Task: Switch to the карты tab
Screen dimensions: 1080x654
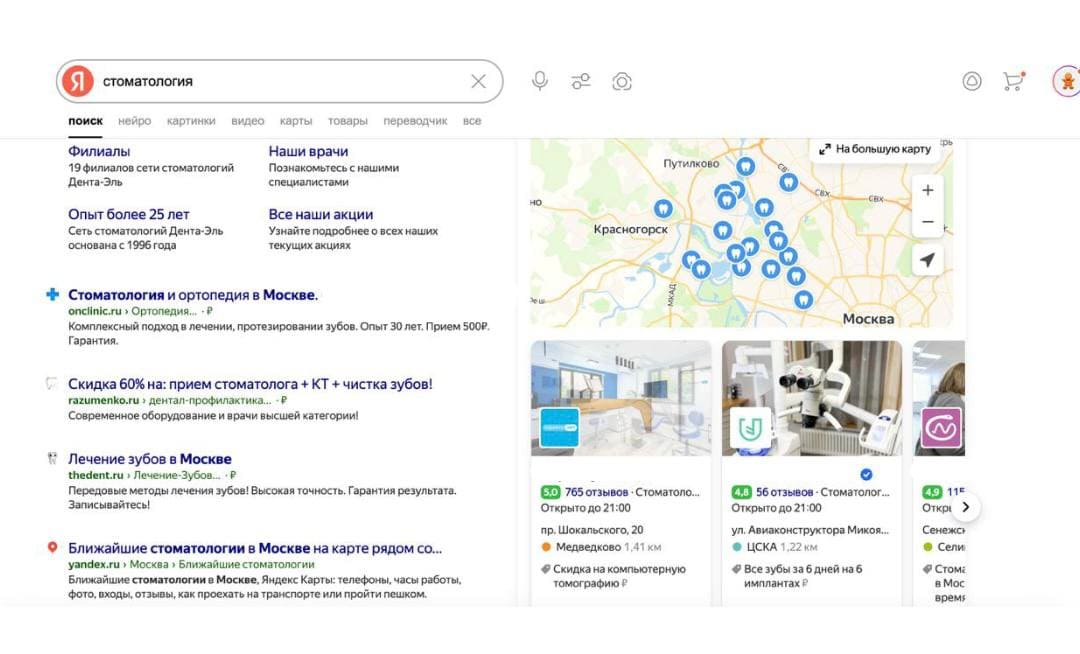Action: click(x=295, y=120)
